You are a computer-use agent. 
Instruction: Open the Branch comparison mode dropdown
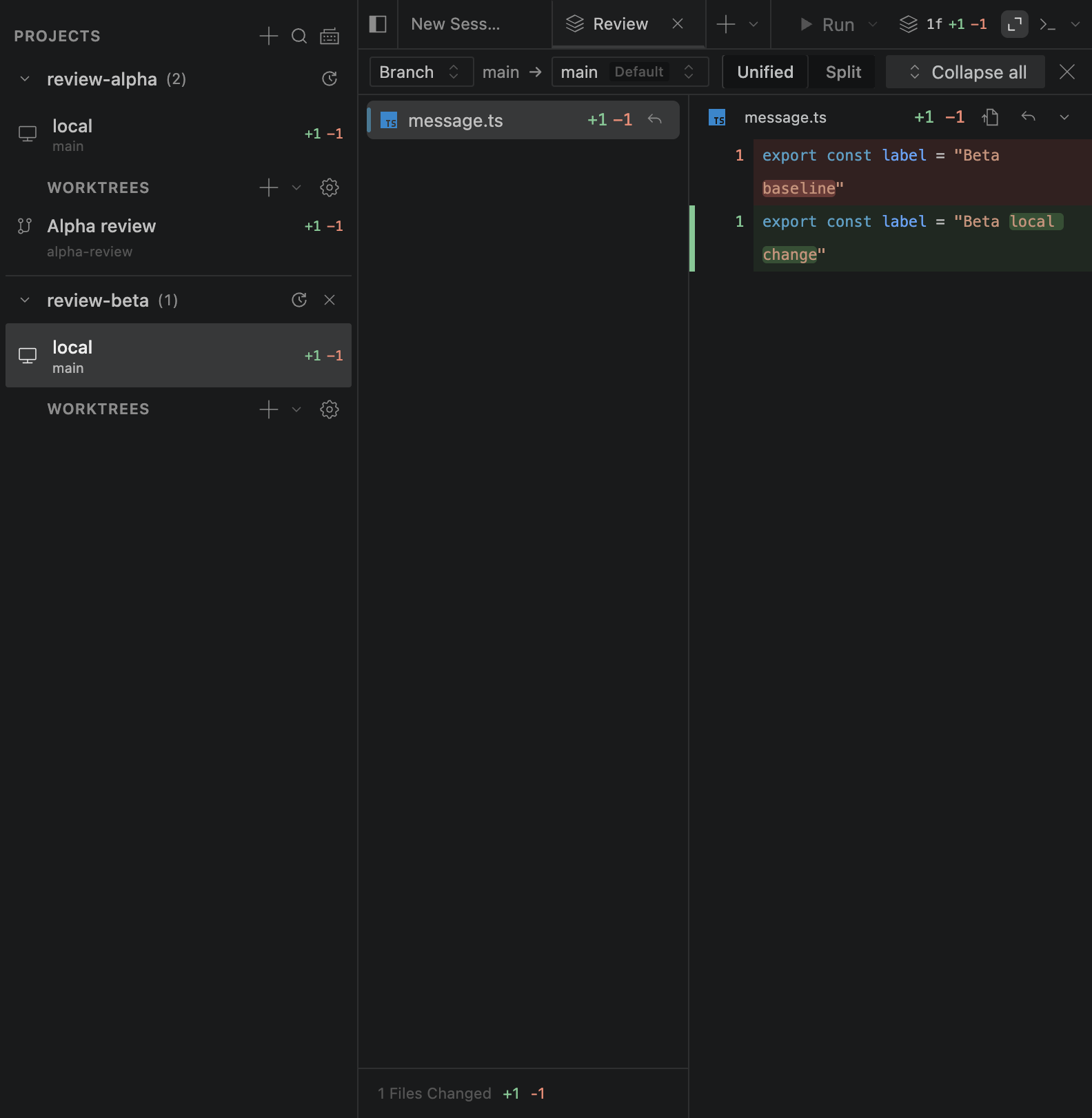click(421, 72)
